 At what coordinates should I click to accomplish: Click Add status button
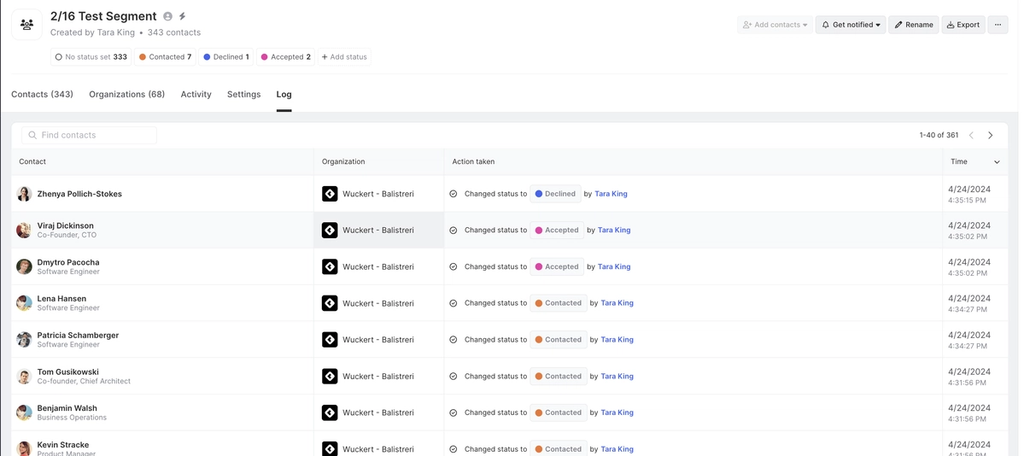point(344,57)
